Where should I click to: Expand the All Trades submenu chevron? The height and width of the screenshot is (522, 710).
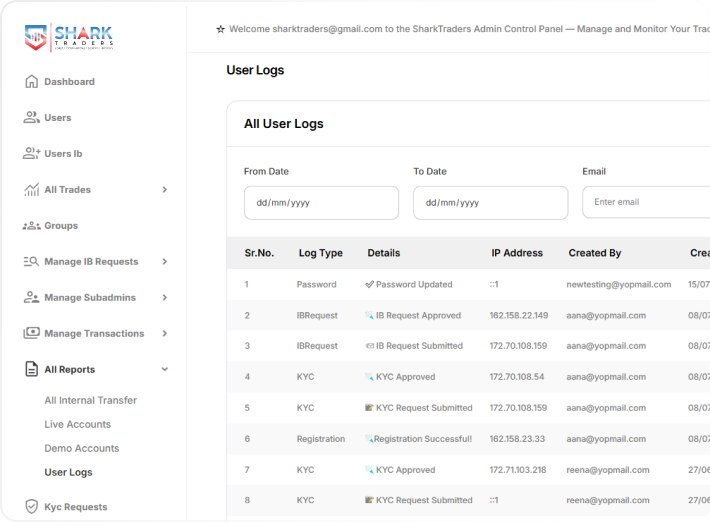pyautogui.click(x=165, y=190)
